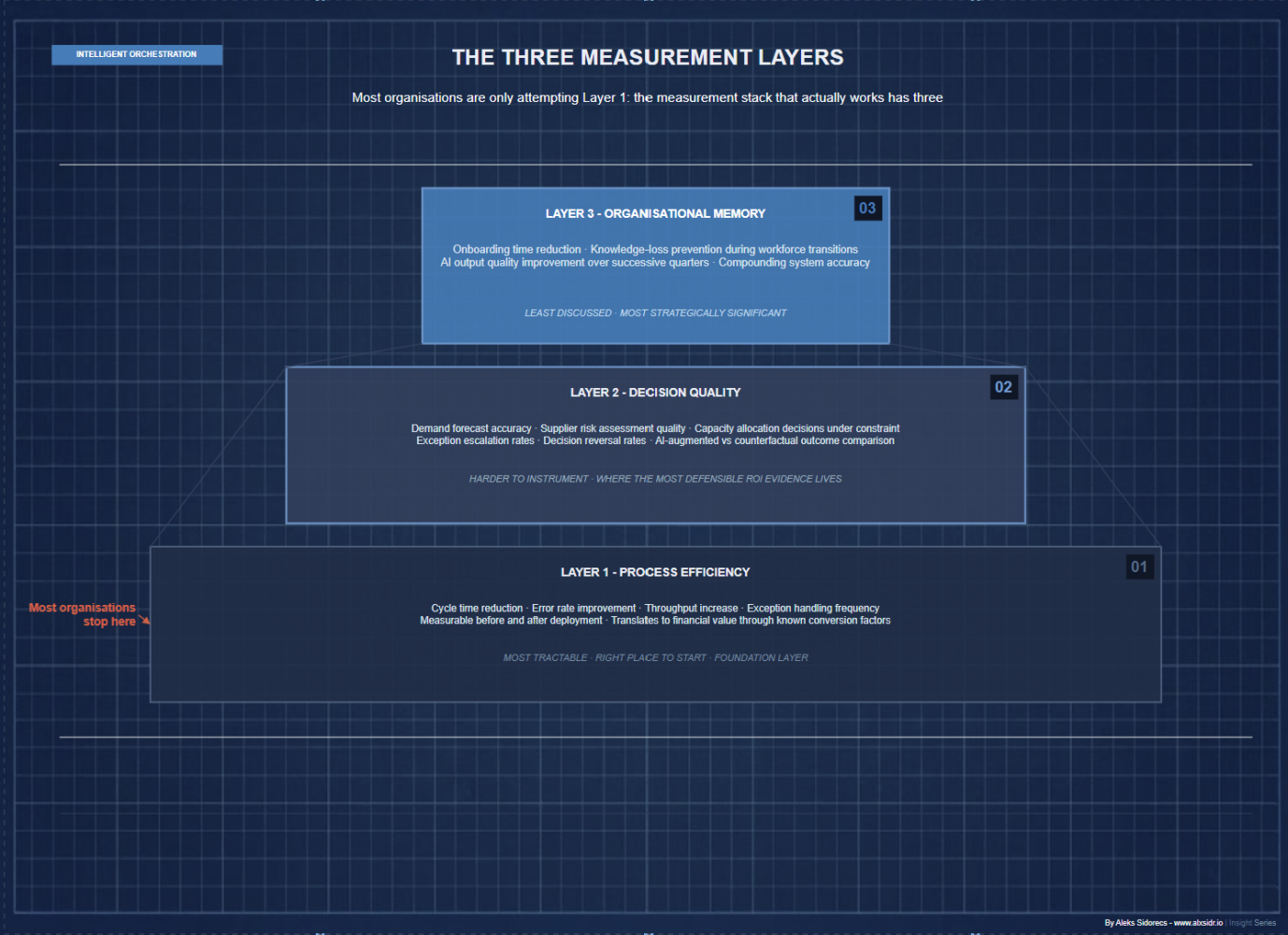
Task: Select the Intelligent Orchestration tag
Action: coord(136,54)
